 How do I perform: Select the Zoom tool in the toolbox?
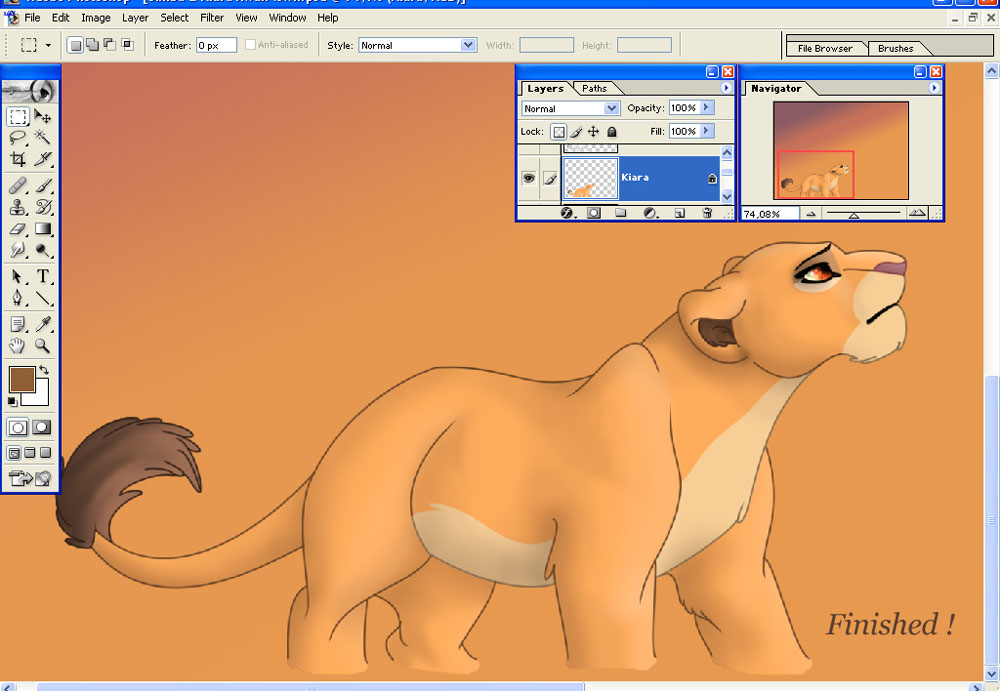point(43,346)
